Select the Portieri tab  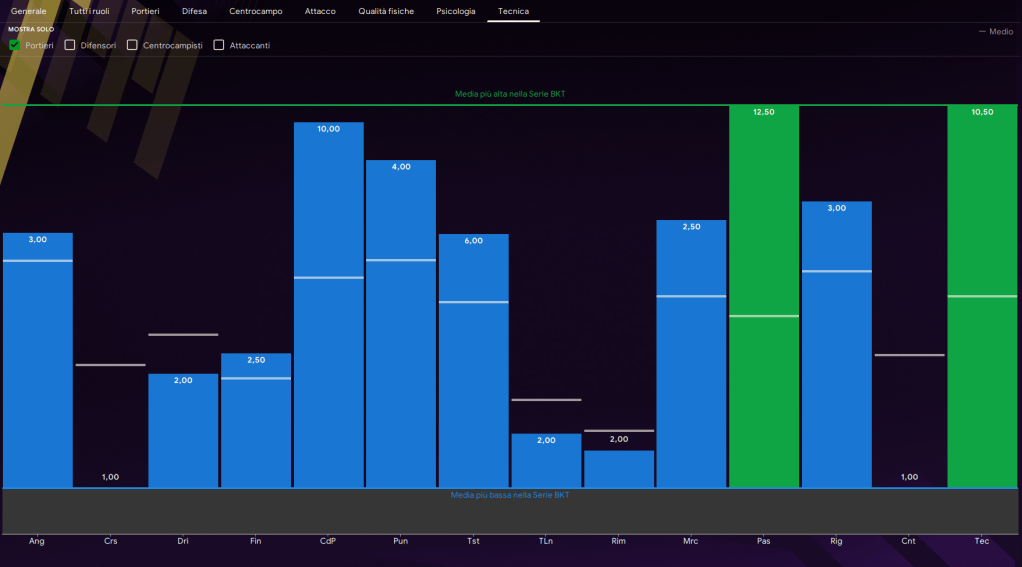tap(145, 11)
